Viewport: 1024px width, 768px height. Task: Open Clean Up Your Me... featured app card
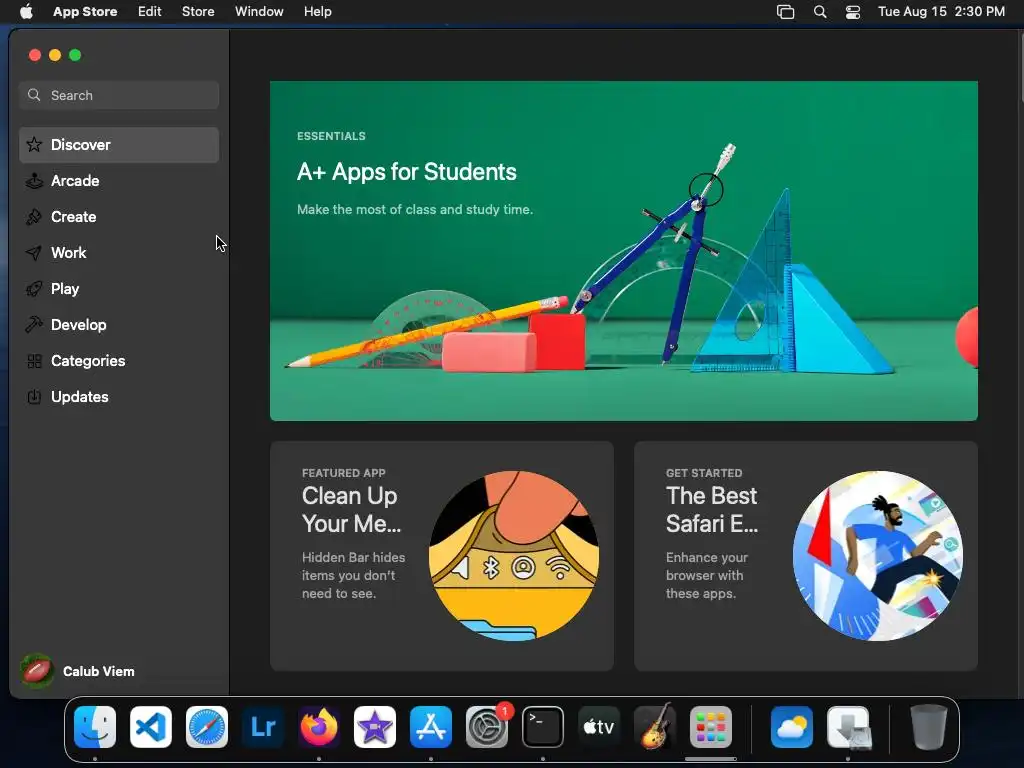(x=441, y=556)
